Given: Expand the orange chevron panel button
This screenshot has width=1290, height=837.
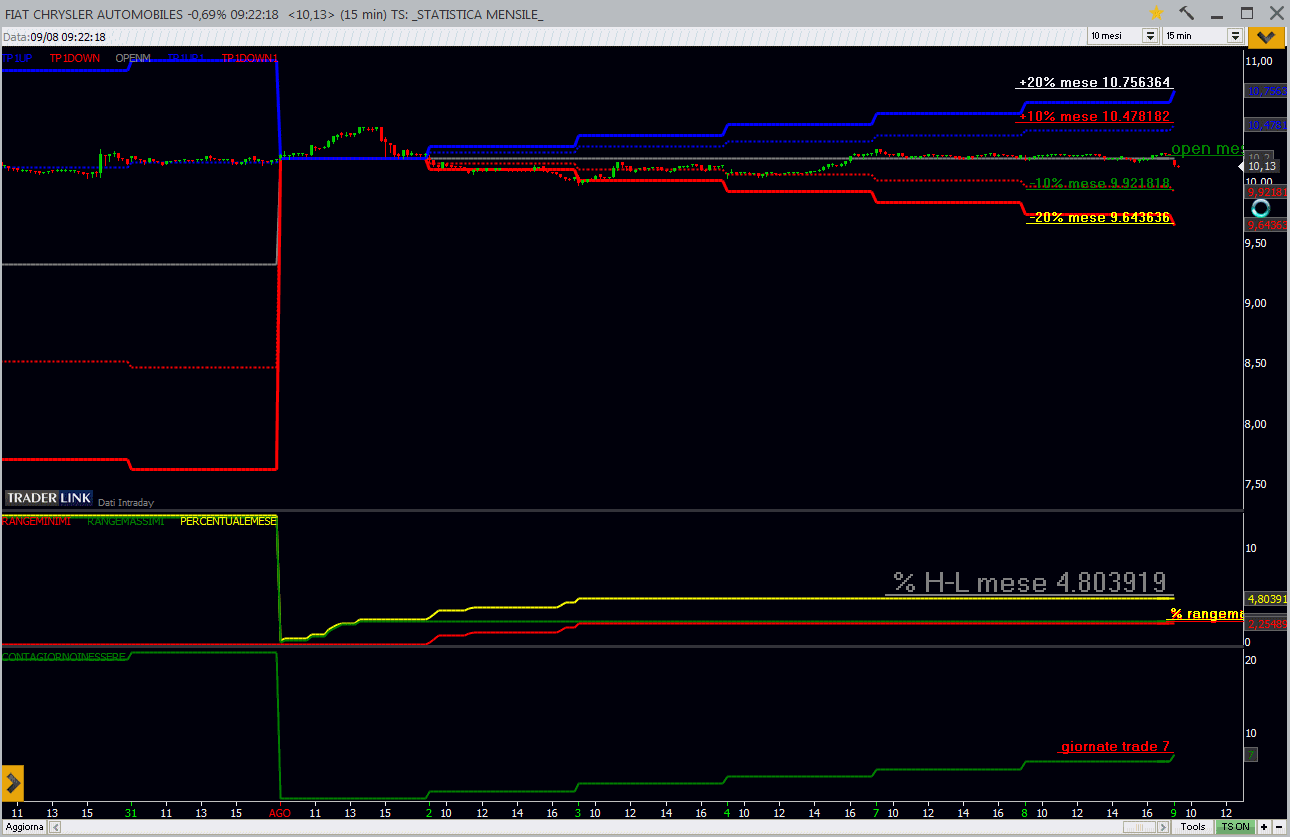Looking at the screenshot, I should pos(1266,36).
